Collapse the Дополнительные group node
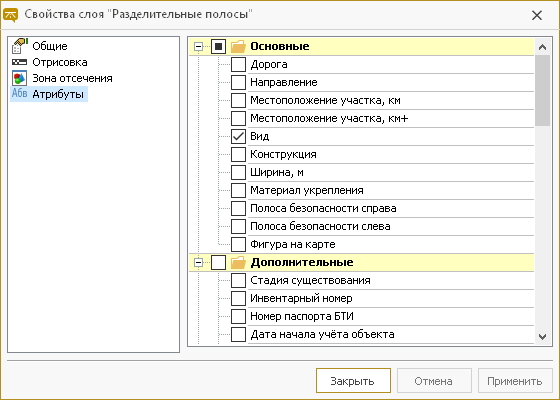This screenshot has width=560, height=400. 198,262
